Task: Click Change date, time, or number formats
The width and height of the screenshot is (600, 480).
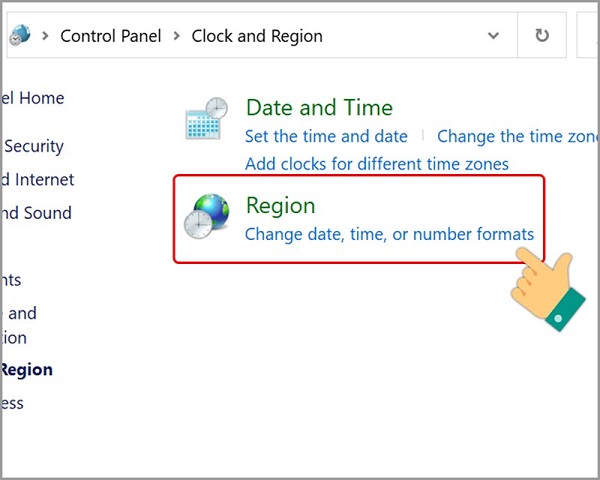Action: pos(389,235)
